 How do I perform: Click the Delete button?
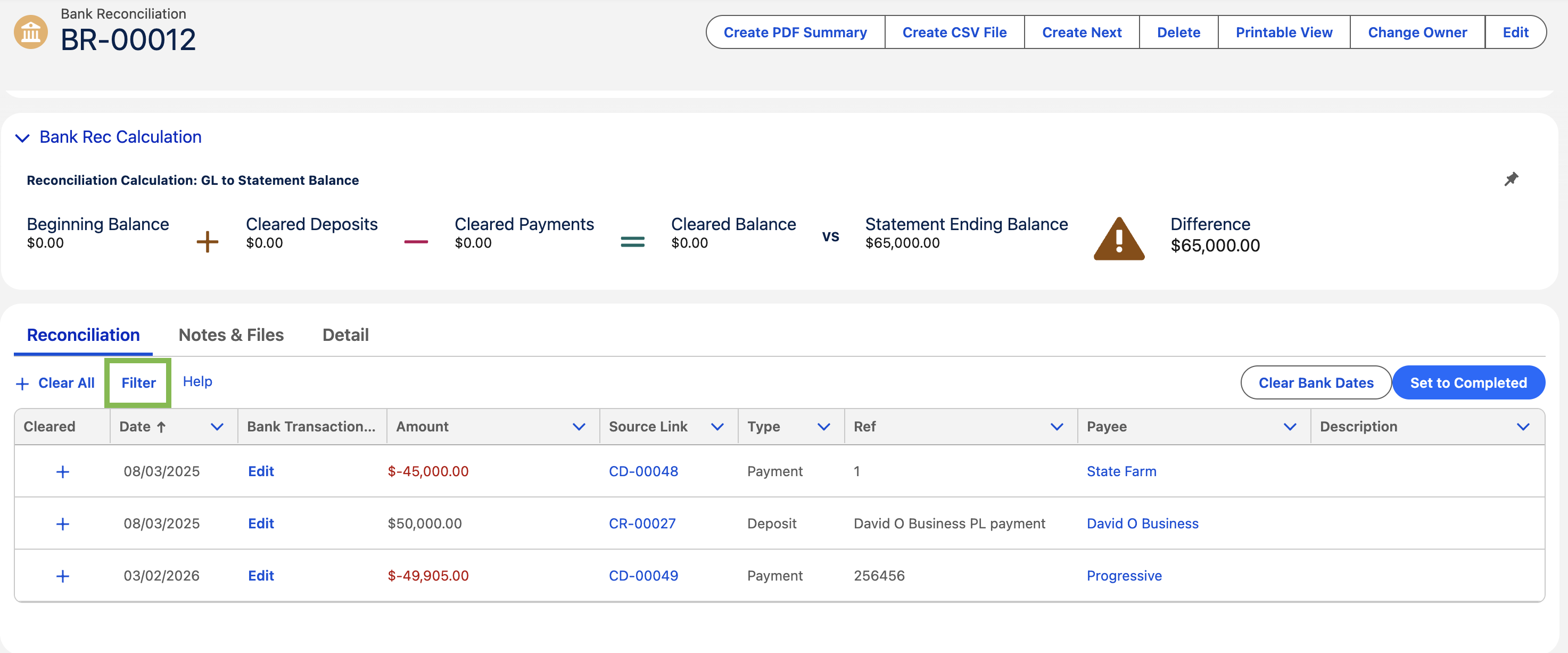(x=1178, y=32)
